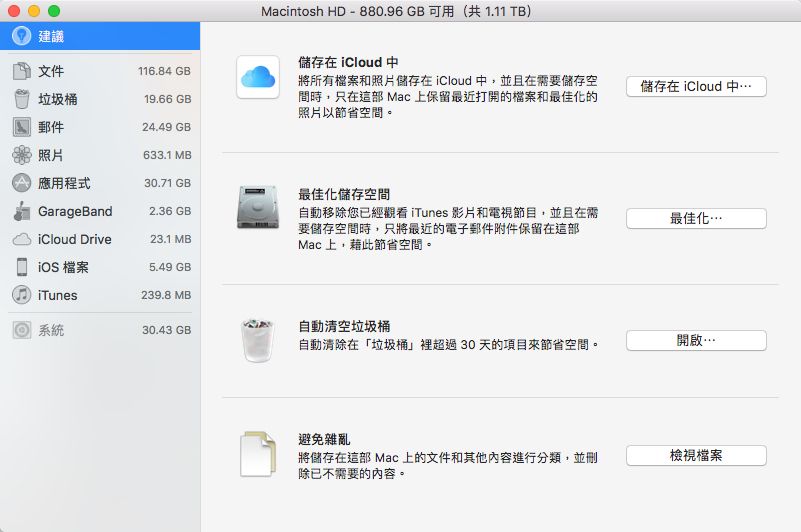Click the 郵件 mail stamp icon
This screenshot has width=801, height=532.
[21, 127]
